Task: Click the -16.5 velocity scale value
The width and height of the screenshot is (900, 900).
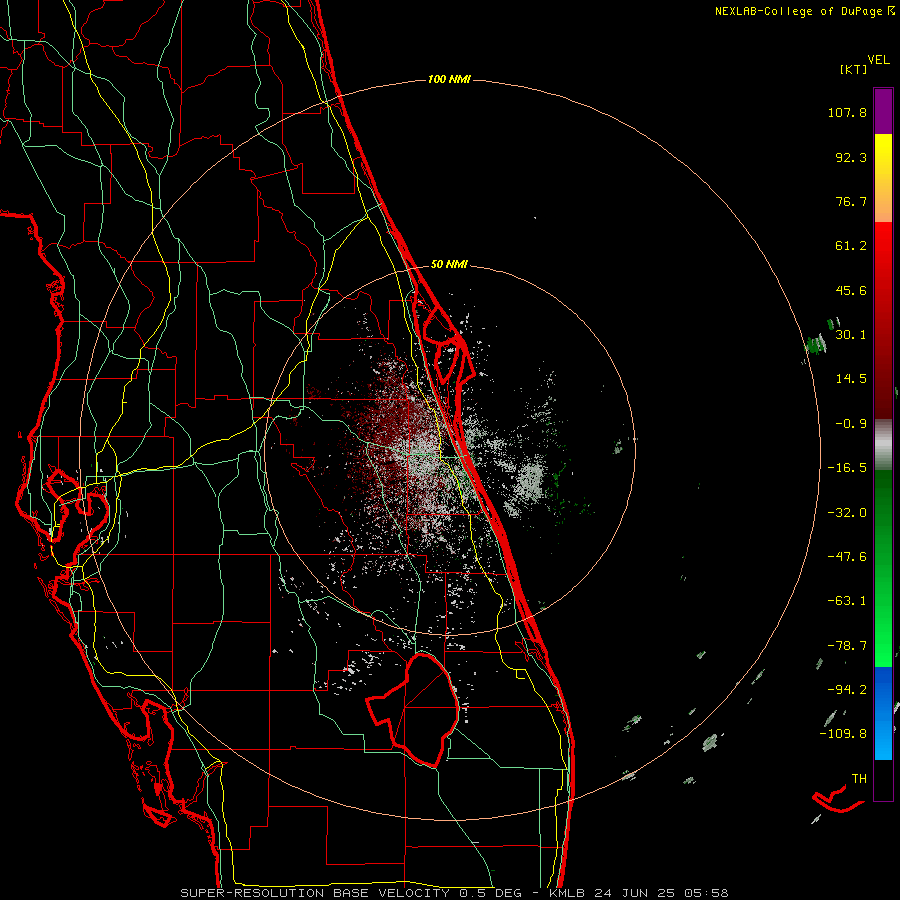Action: pyautogui.click(x=847, y=468)
